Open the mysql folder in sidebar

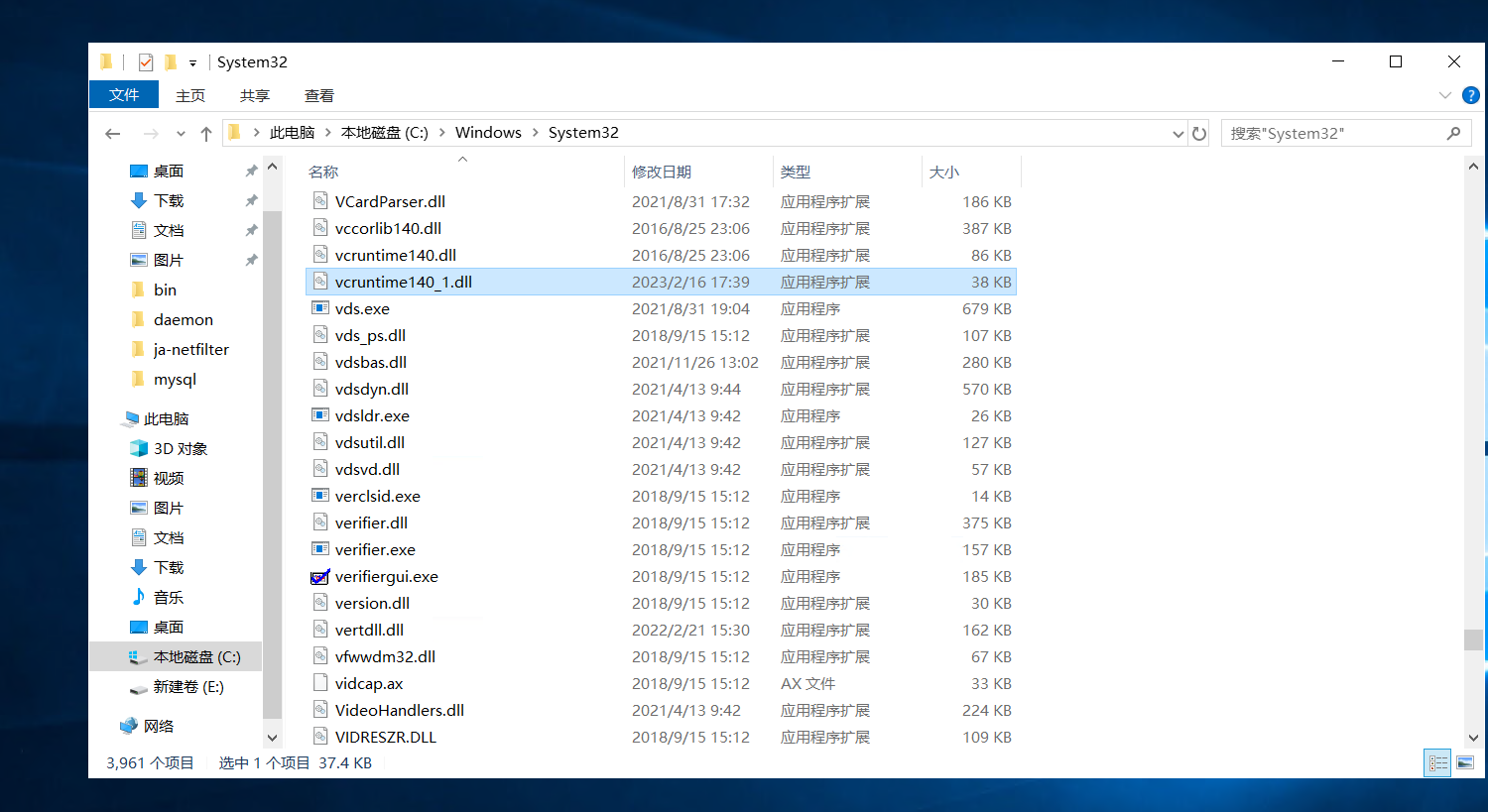click(175, 380)
